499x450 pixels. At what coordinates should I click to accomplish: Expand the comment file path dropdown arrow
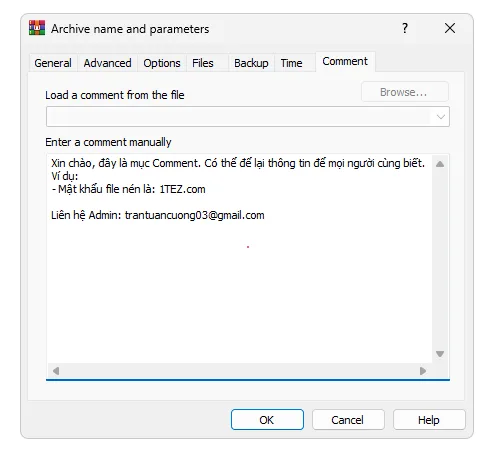[441, 117]
